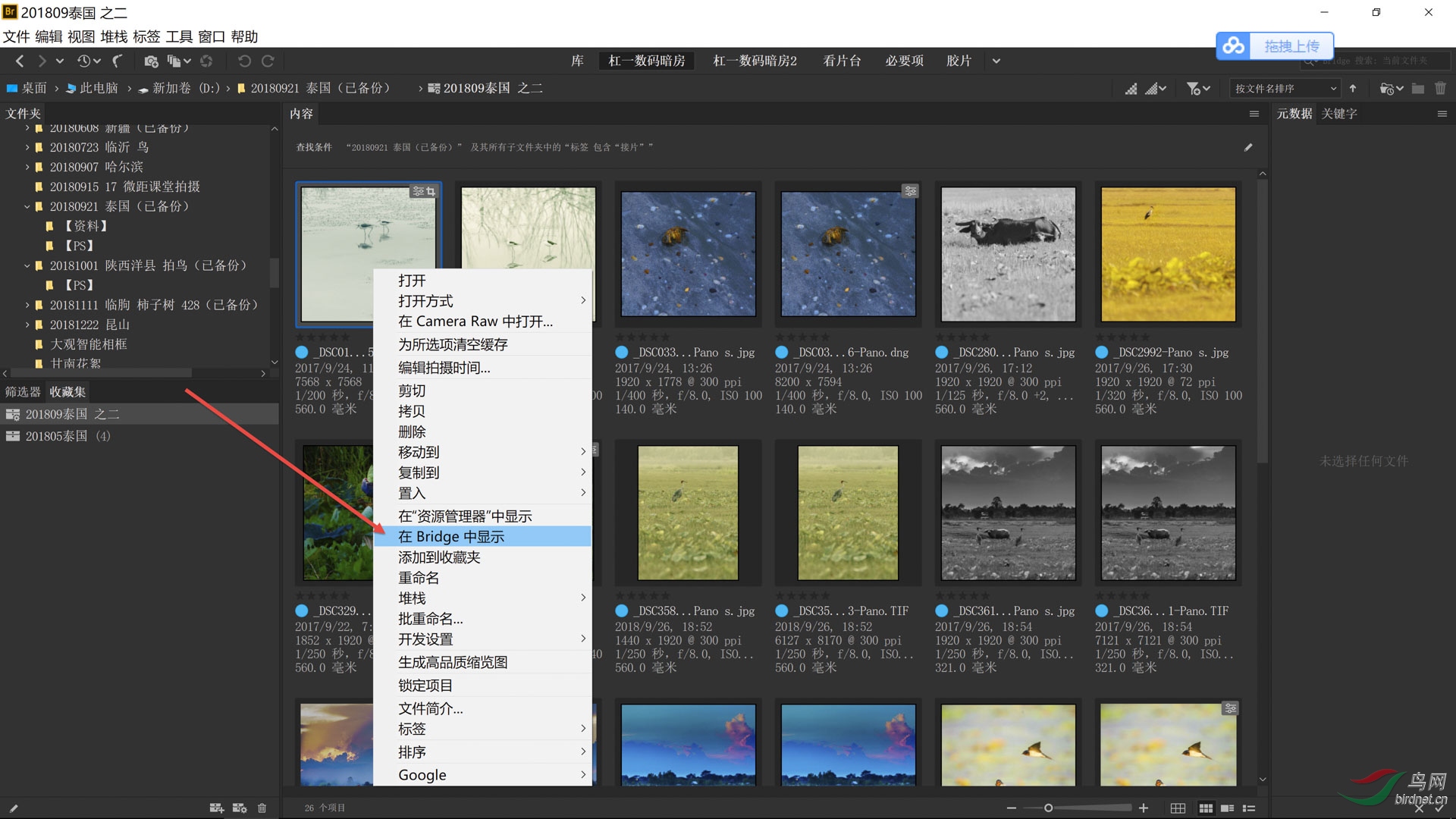Rotate 90° clockwise with the toolbar icon
Image resolution: width=1456 pixels, height=819 pixels.
tap(268, 61)
